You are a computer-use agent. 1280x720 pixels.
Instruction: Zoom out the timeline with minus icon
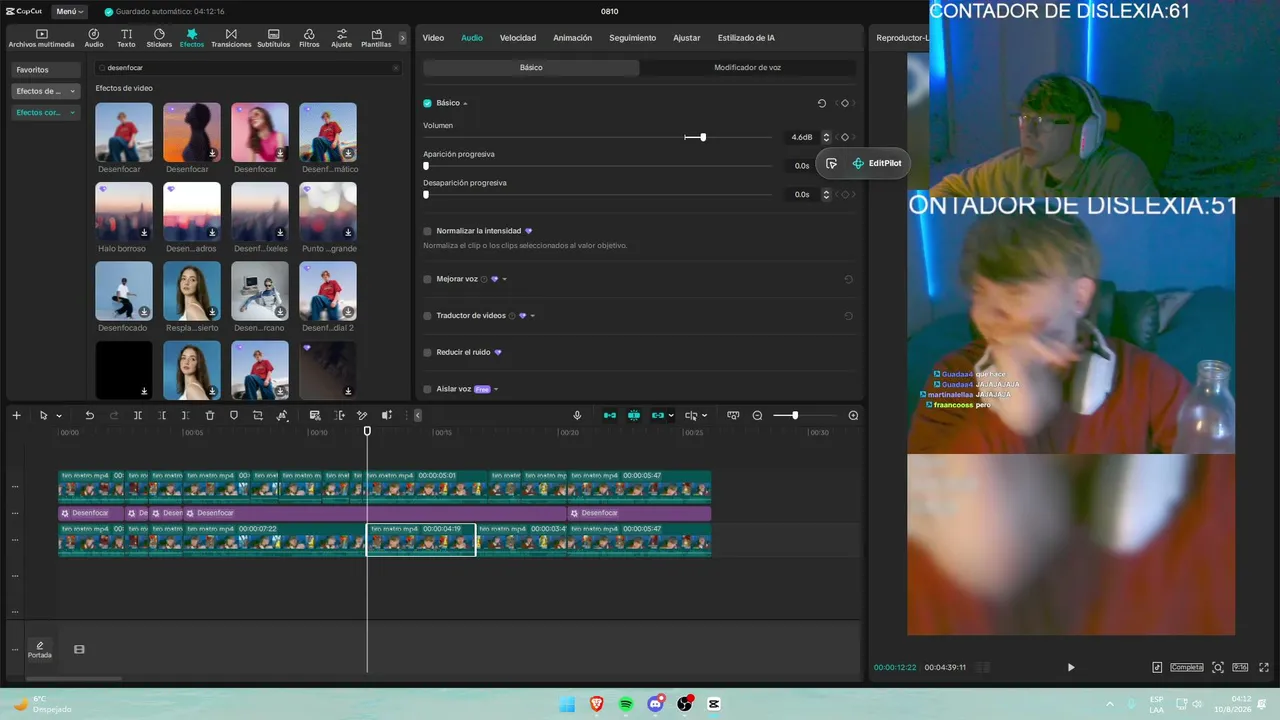(757, 415)
